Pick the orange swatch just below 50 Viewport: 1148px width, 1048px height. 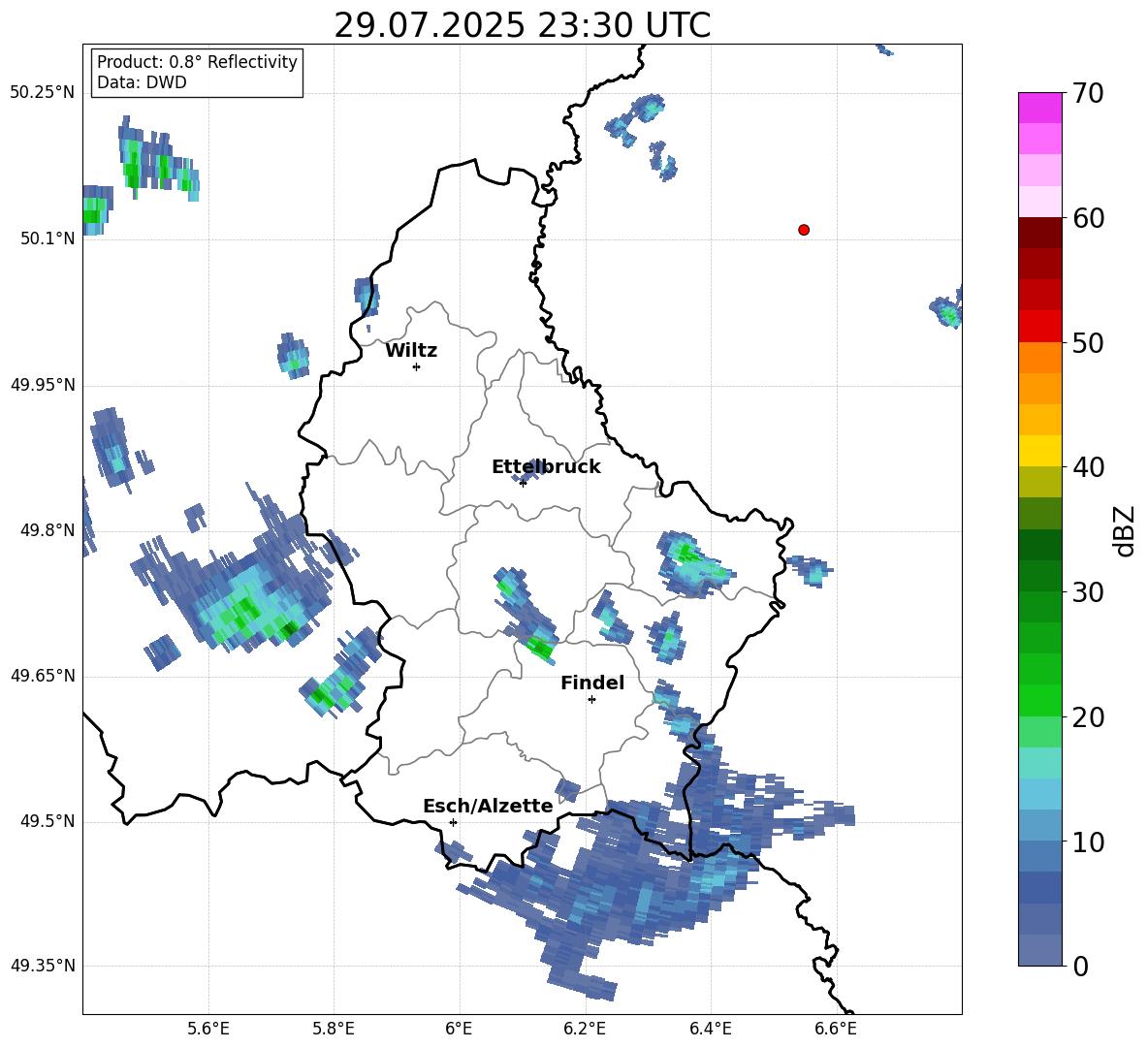(1039, 358)
